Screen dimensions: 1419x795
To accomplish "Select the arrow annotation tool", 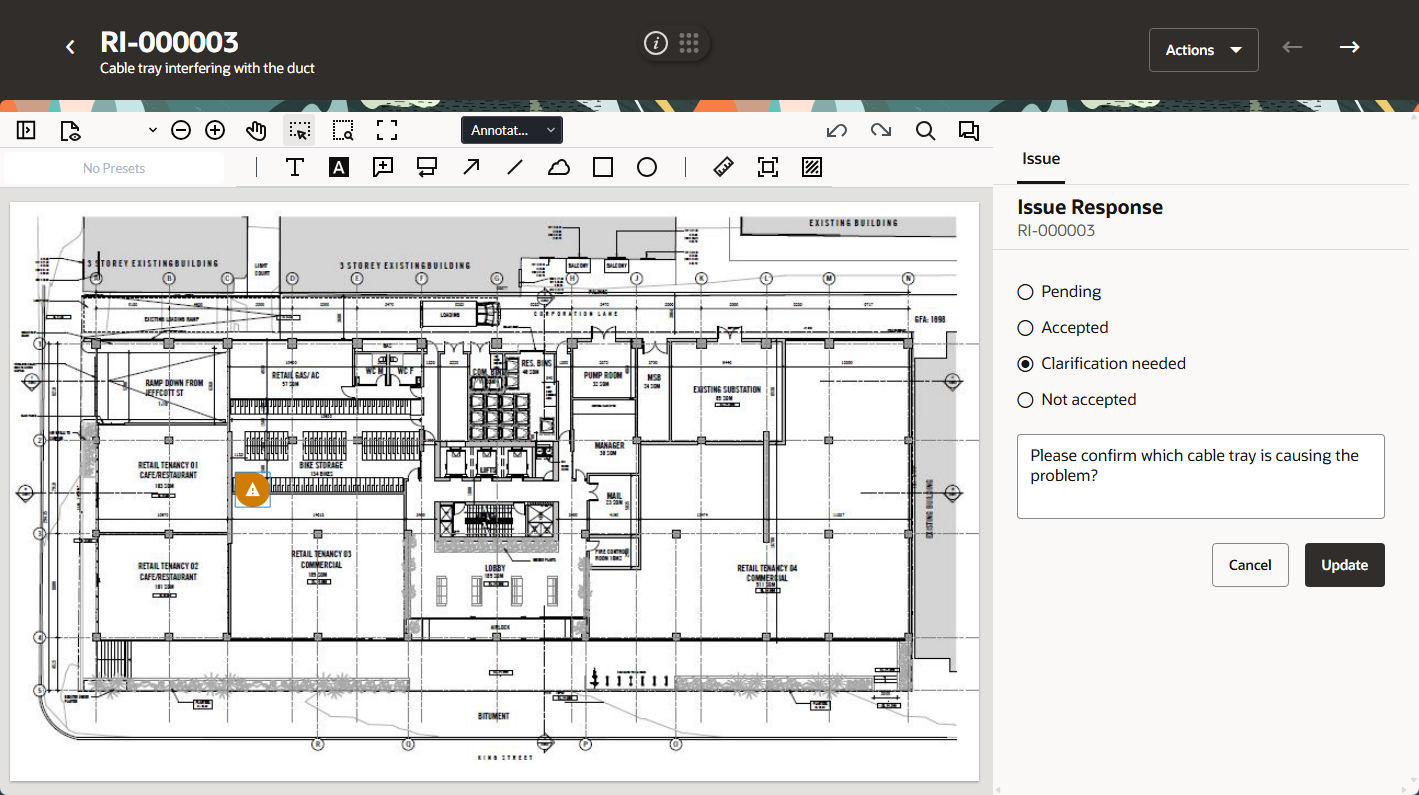I will point(471,167).
